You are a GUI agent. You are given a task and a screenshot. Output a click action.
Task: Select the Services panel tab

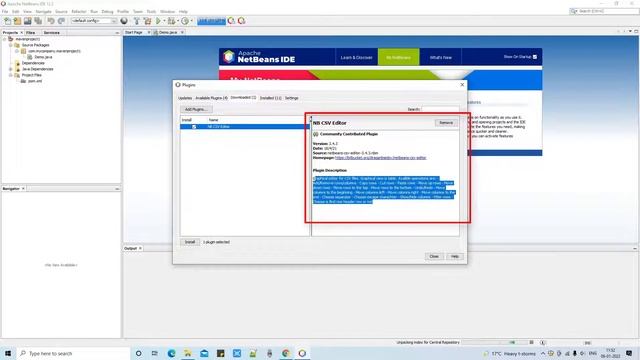coord(51,33)
